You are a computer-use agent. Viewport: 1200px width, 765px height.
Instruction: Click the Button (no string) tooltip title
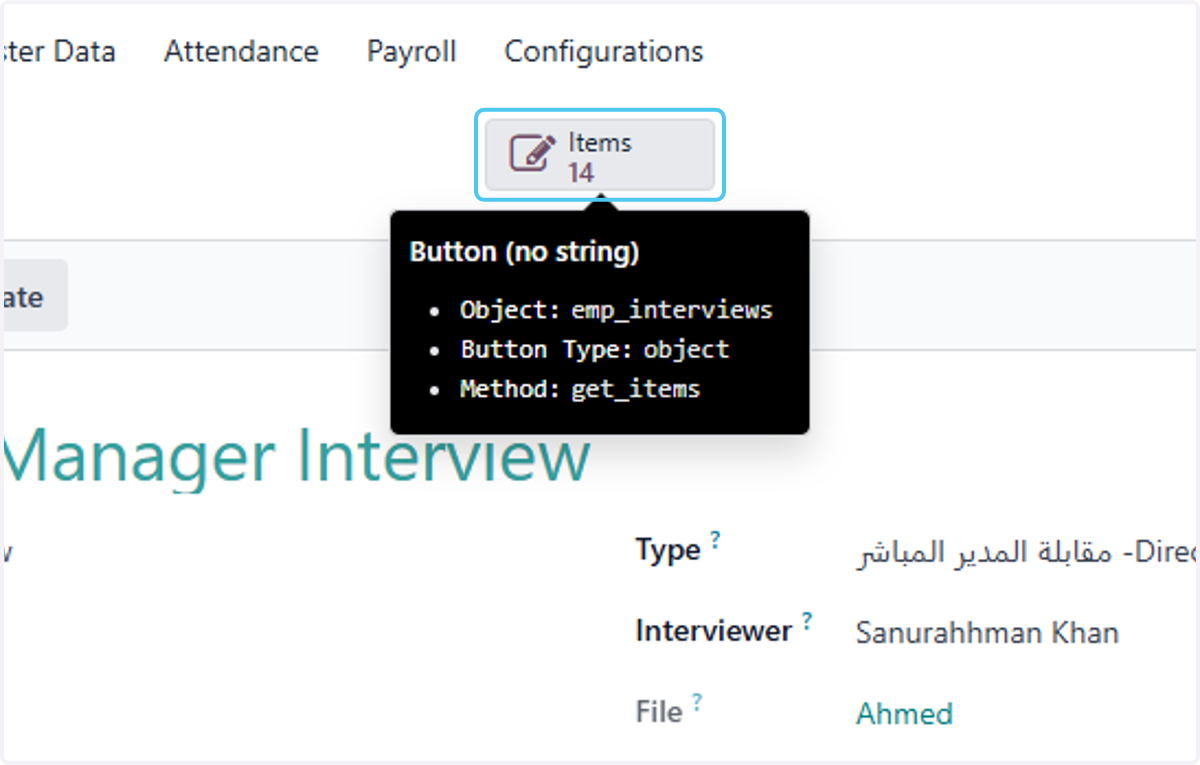point(524,253)
